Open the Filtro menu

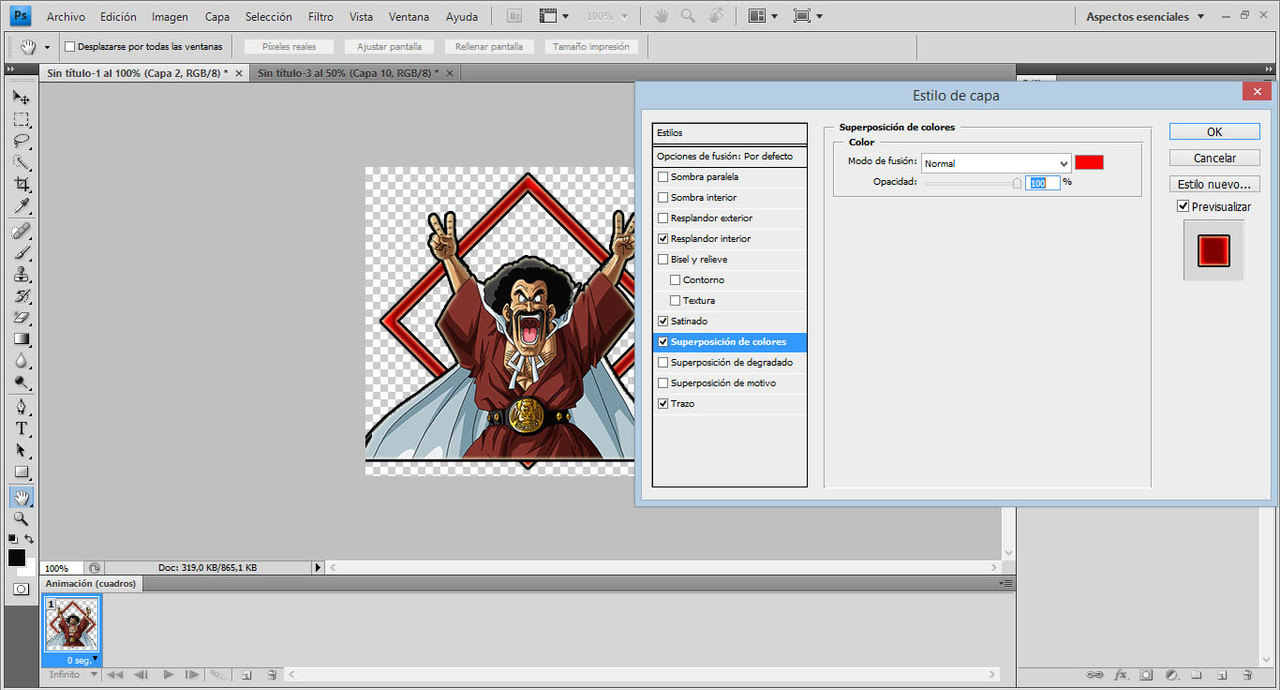click(x=321, y=17)
